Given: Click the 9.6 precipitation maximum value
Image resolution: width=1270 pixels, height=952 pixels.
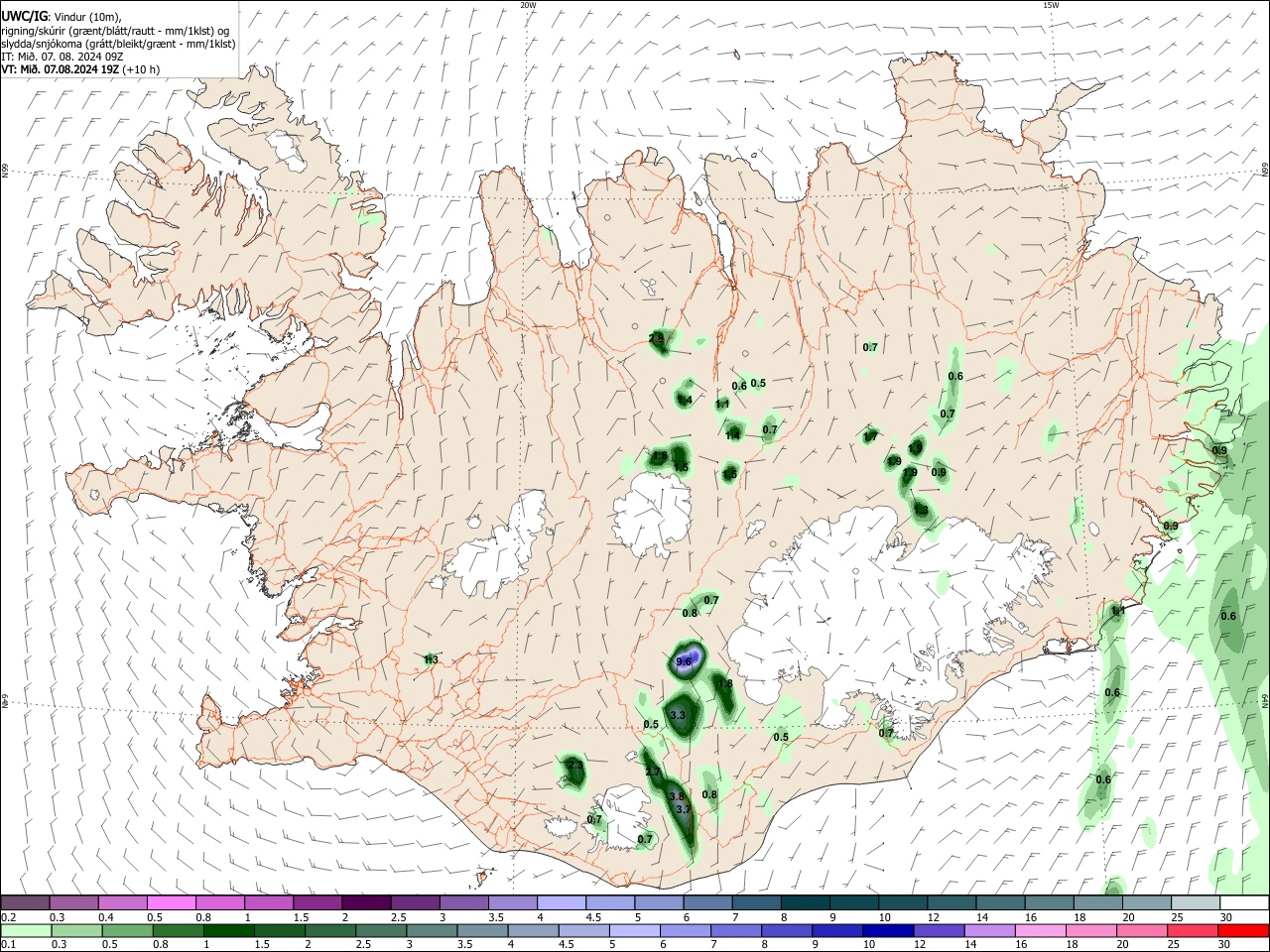Looking at the screenshot, I should (684, 661).
